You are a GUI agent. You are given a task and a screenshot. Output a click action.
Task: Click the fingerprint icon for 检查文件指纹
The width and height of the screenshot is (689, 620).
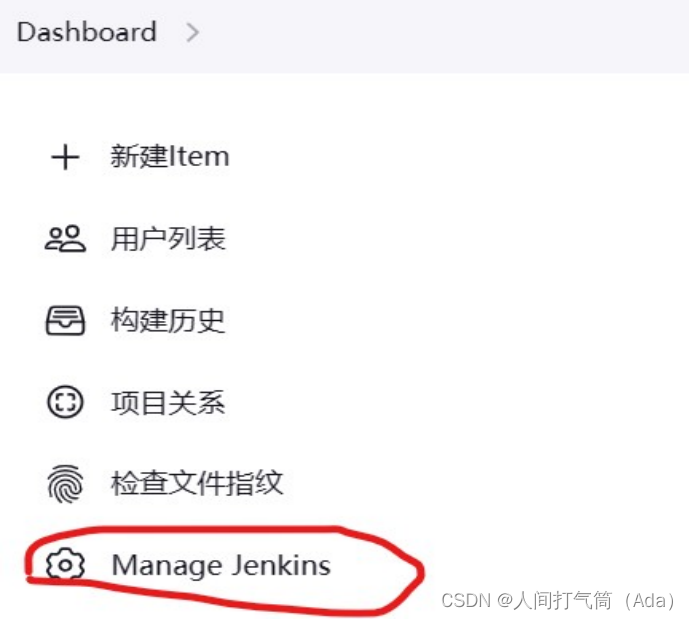coord(65,483)
